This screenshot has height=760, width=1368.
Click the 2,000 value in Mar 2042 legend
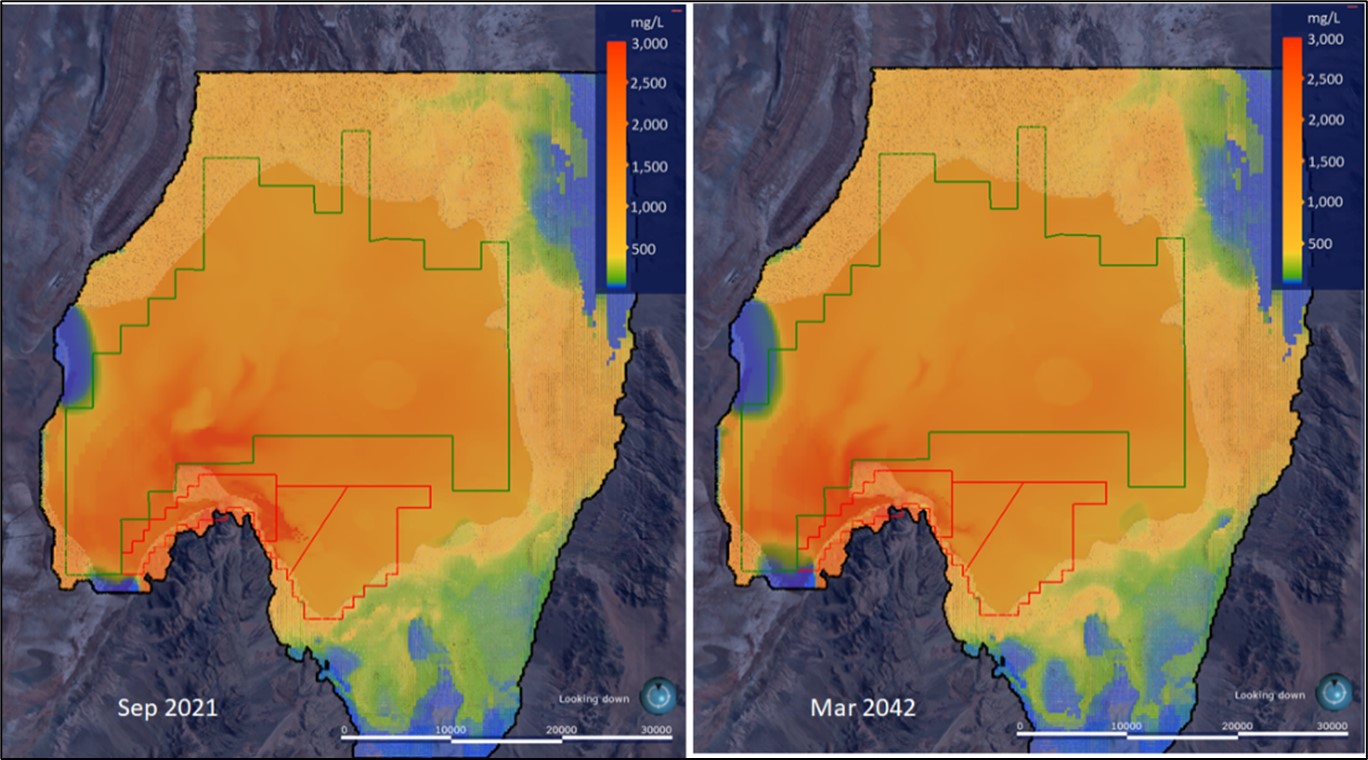point(1327,120)
